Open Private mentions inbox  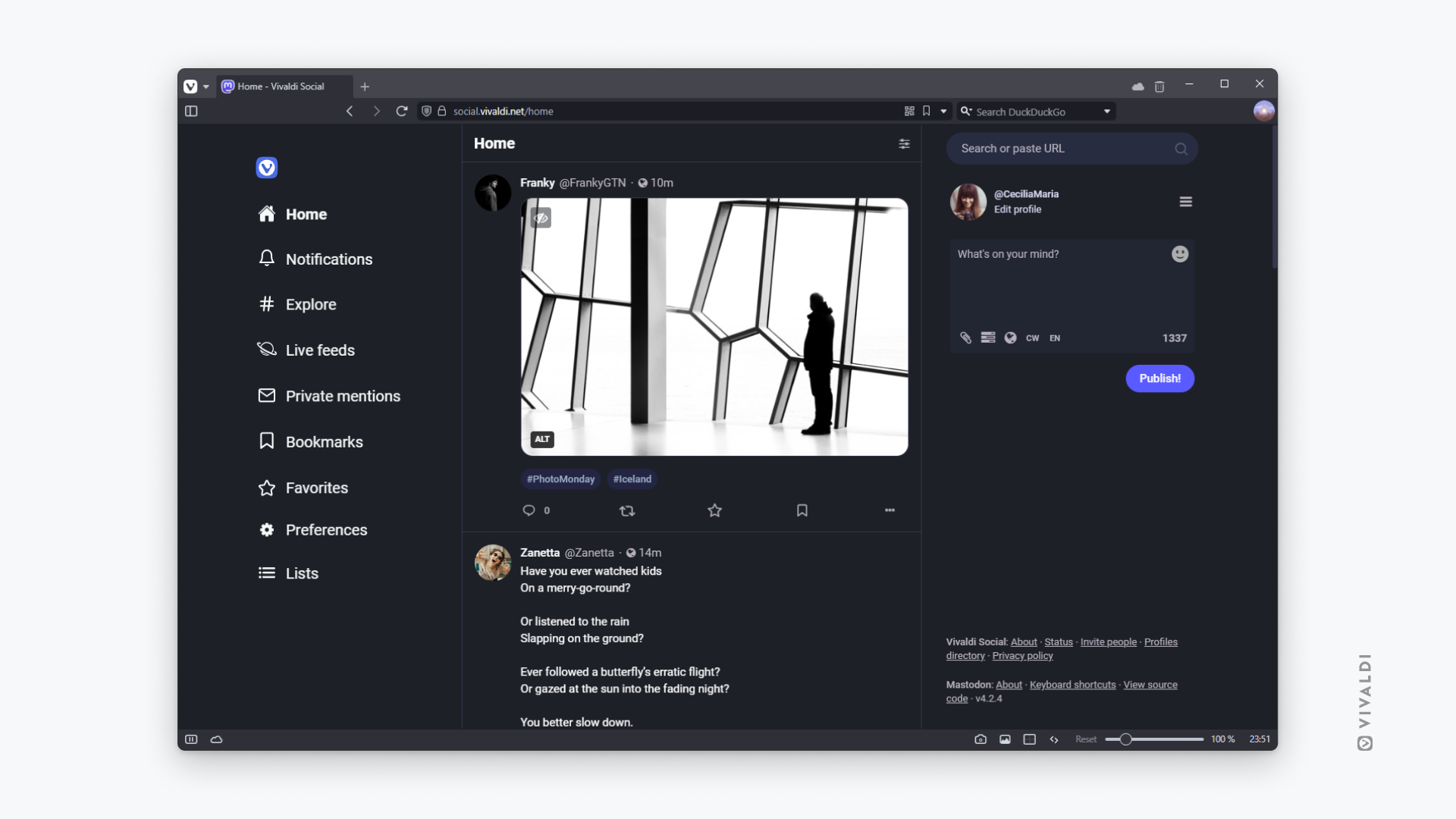pyautogui.click(x=343, y=396)
